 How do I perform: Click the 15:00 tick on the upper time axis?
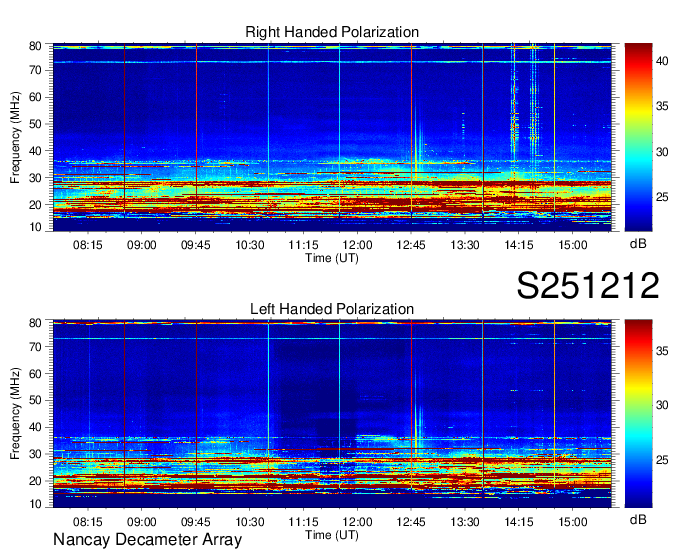tap(572, 244)
